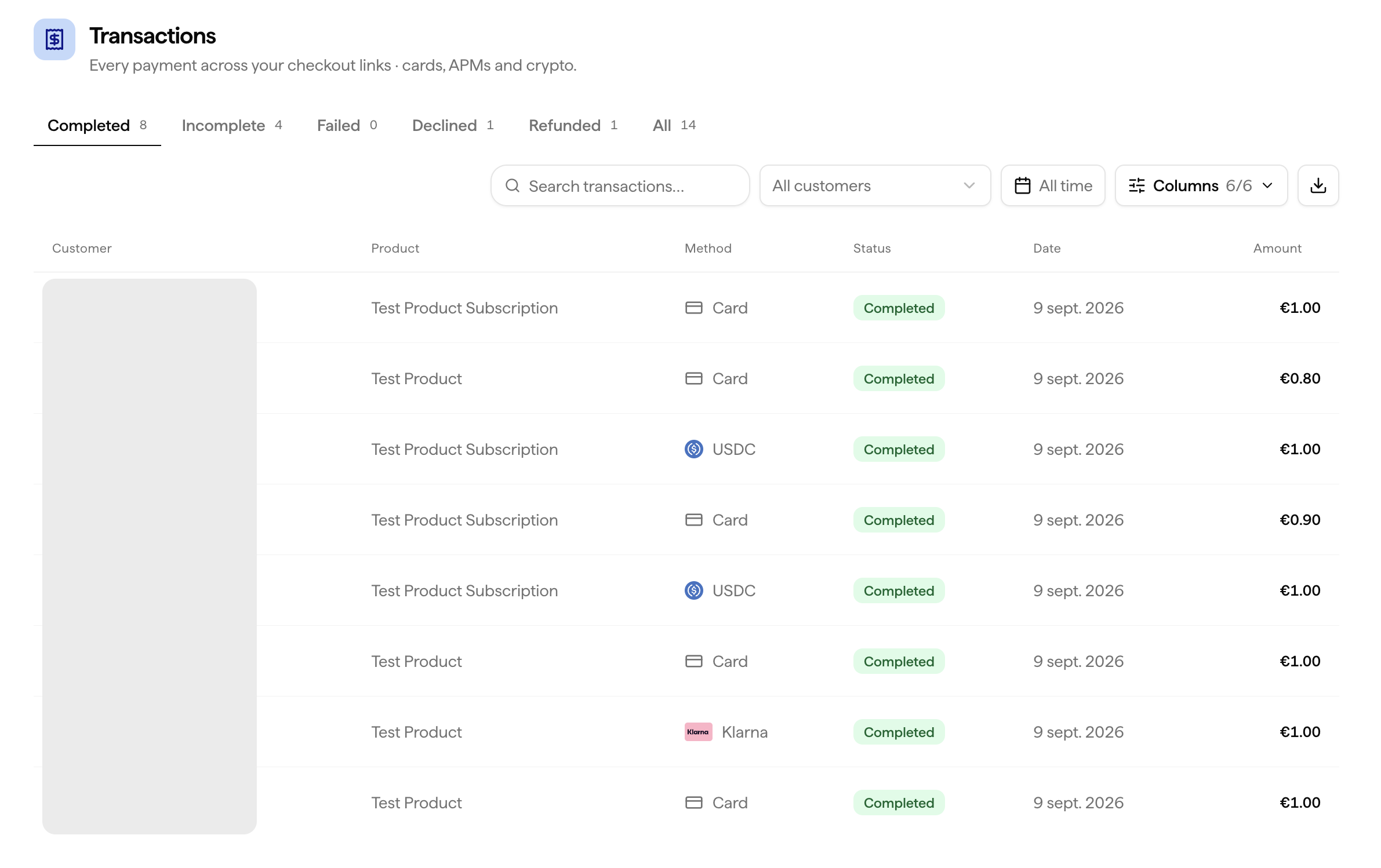Click the €0.80 amount

point(1300,378)
